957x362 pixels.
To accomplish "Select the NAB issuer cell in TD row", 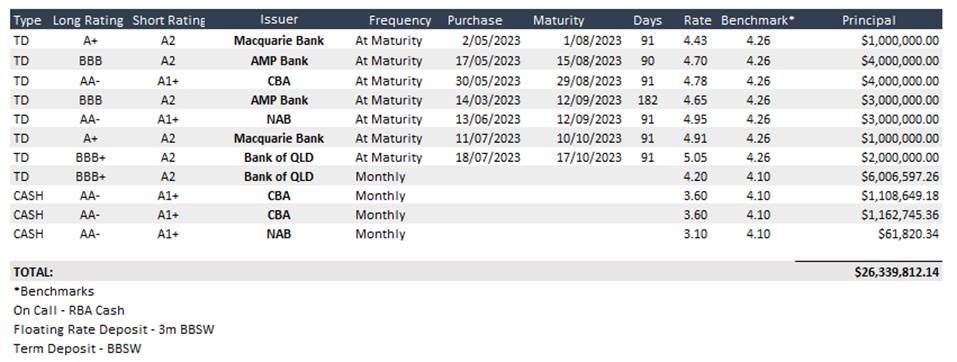I will (279, 119).
